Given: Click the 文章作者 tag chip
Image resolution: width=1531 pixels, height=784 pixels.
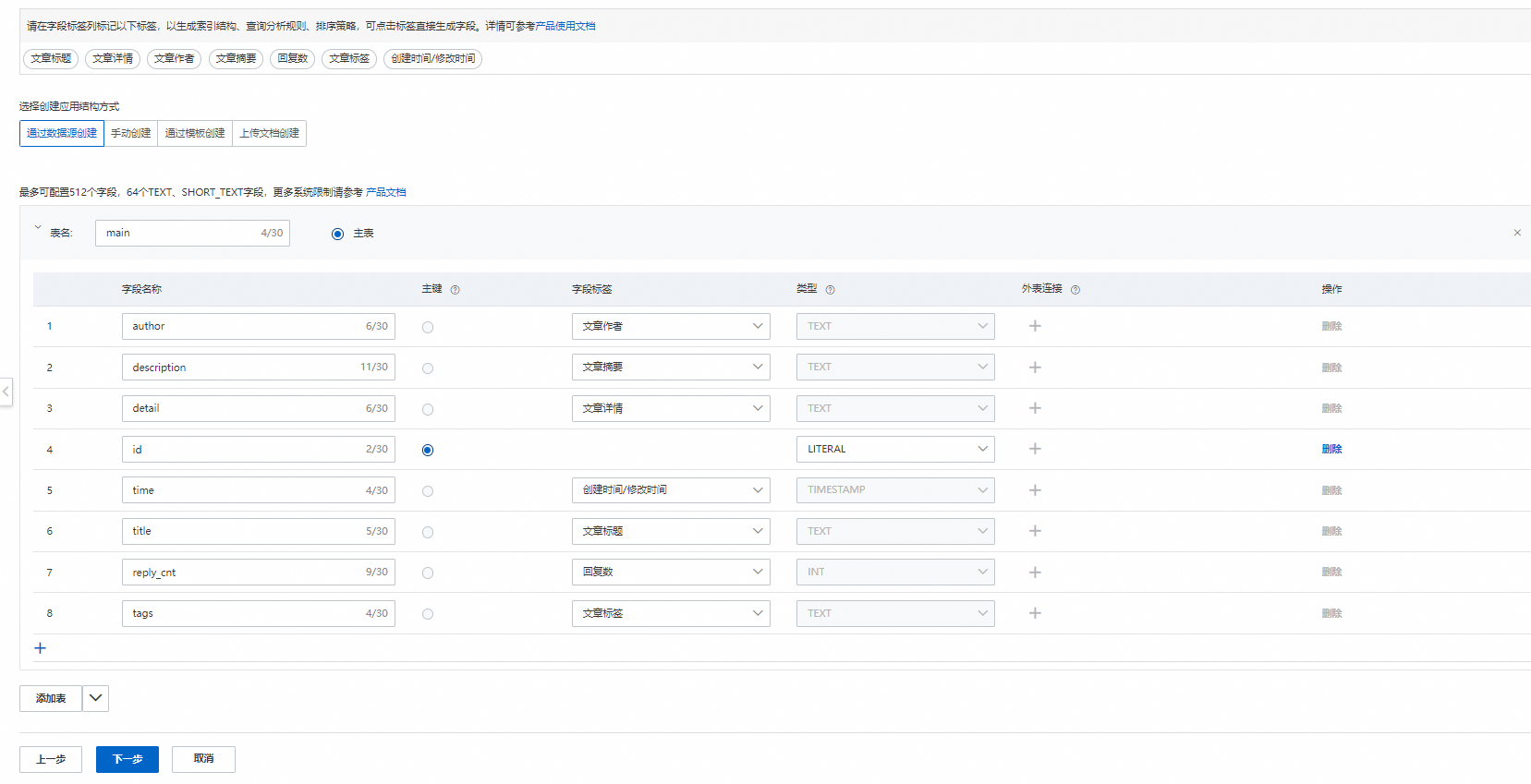Looking at the screenshot, I should click(x=175, y=58).
